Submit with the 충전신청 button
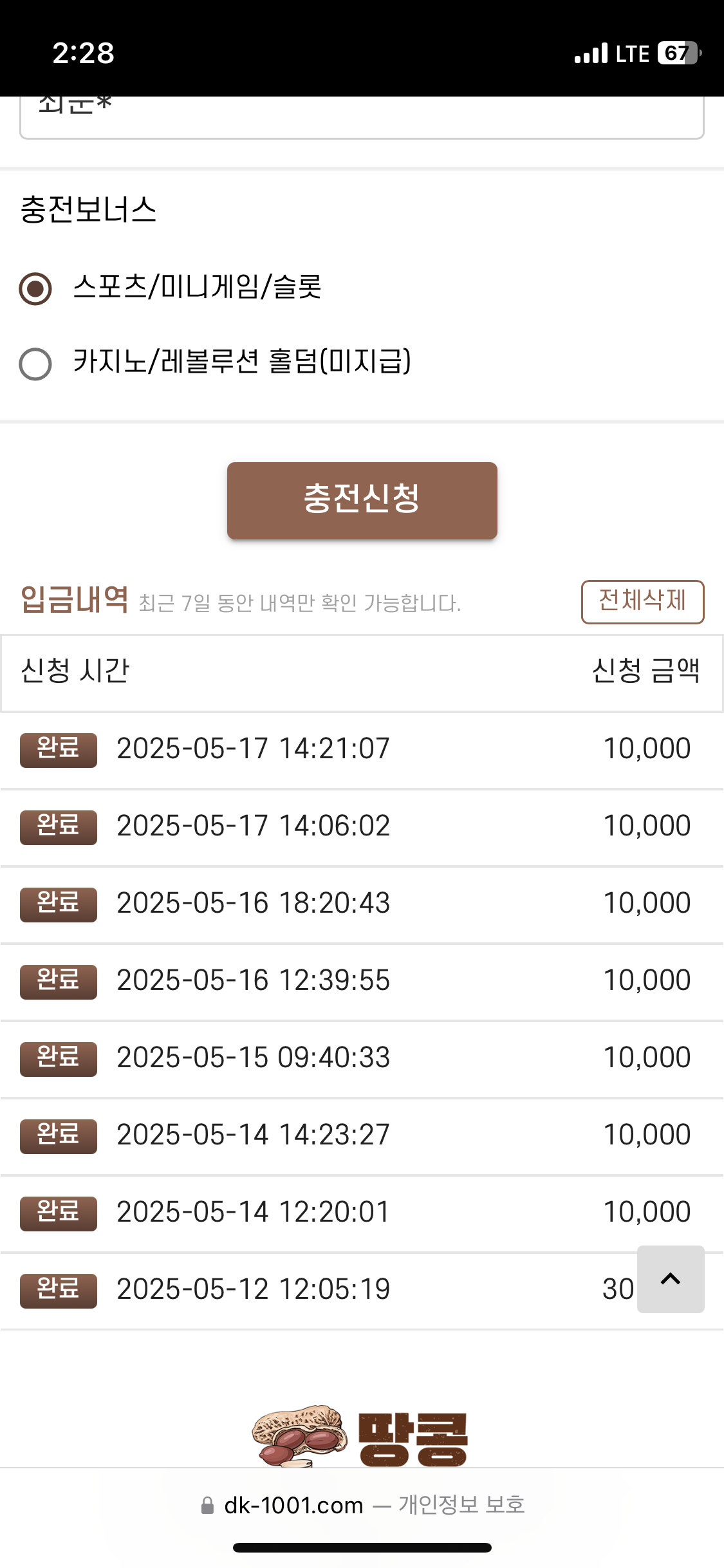Image resolution: width=724 pixels, height=1568 pixels. click(x=362, y=500)
